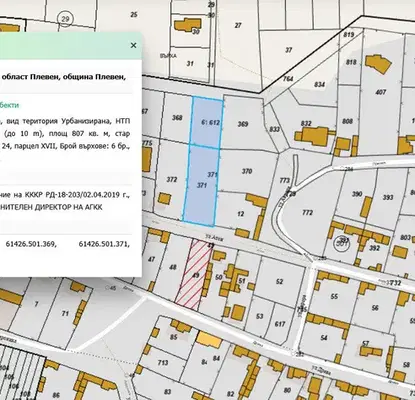Select the building in parcel 407
415x400 pixels.
click(378, 64)
